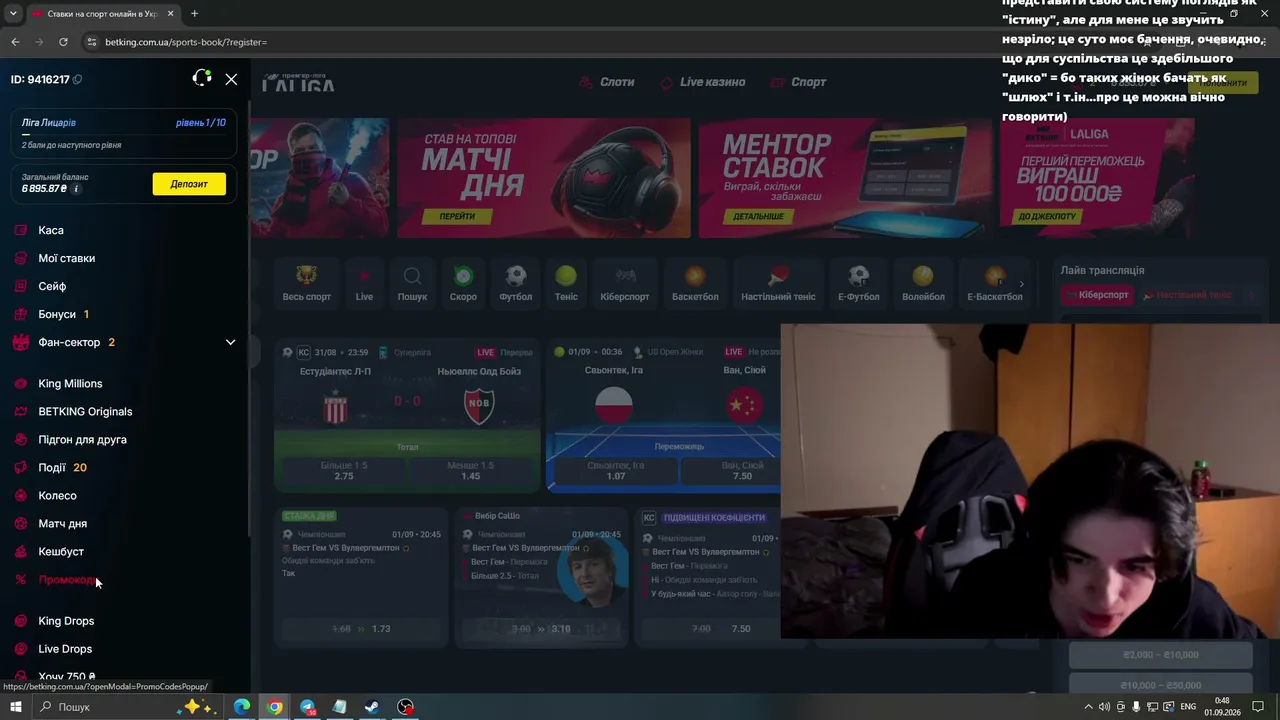The image size is (1280, 720).
Task: Open Бонуси from the side menu
Action: tap(57, 314)
